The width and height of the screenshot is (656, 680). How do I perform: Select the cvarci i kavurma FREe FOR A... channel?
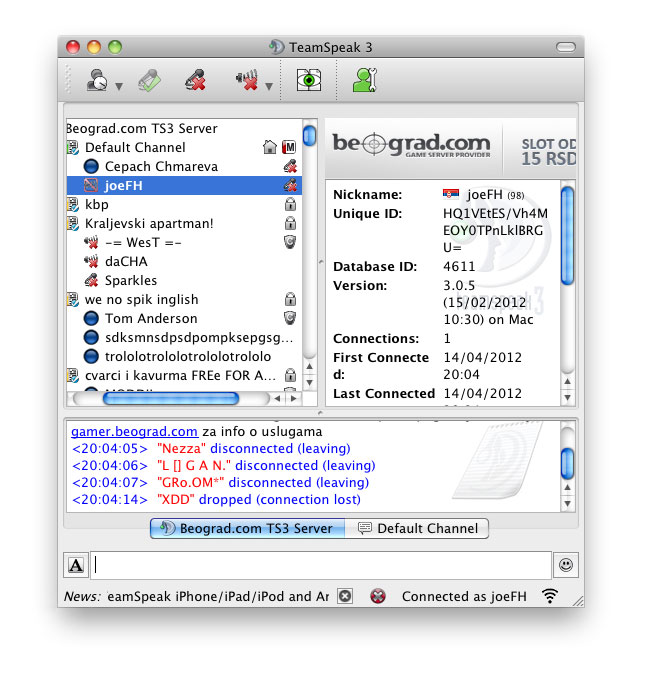(x=184, y=376)
